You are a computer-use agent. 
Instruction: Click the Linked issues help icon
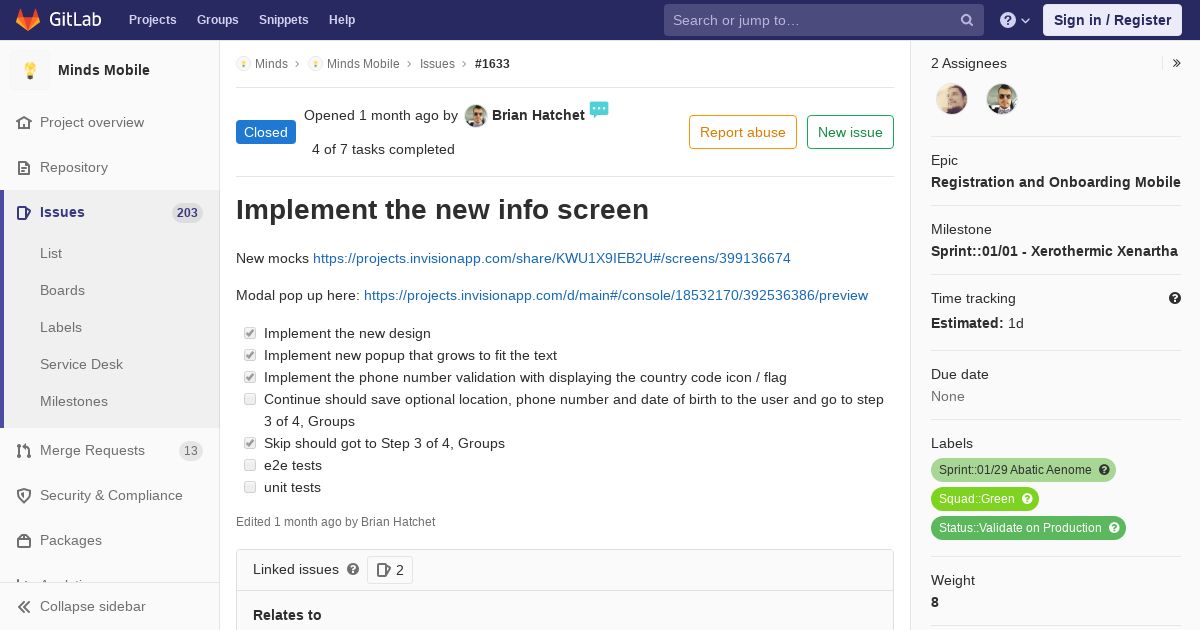tap(353, 569)
